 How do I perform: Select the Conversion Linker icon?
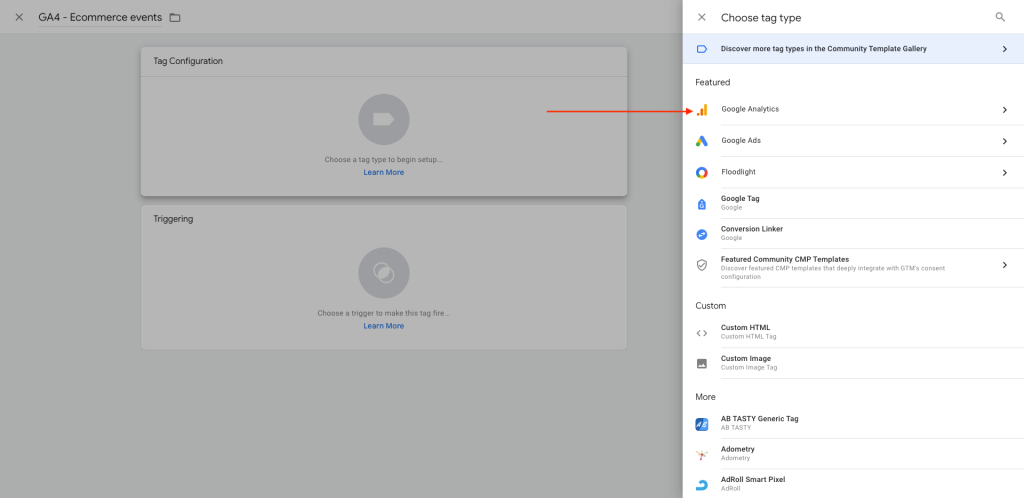[702, 234]
